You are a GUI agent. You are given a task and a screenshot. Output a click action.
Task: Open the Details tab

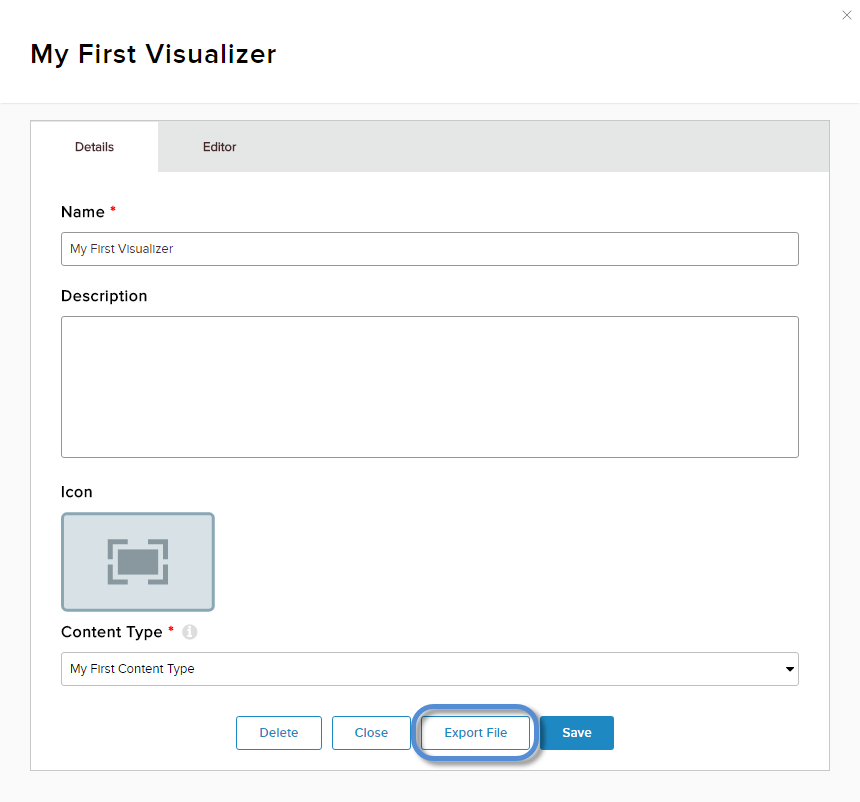point(94,147)
